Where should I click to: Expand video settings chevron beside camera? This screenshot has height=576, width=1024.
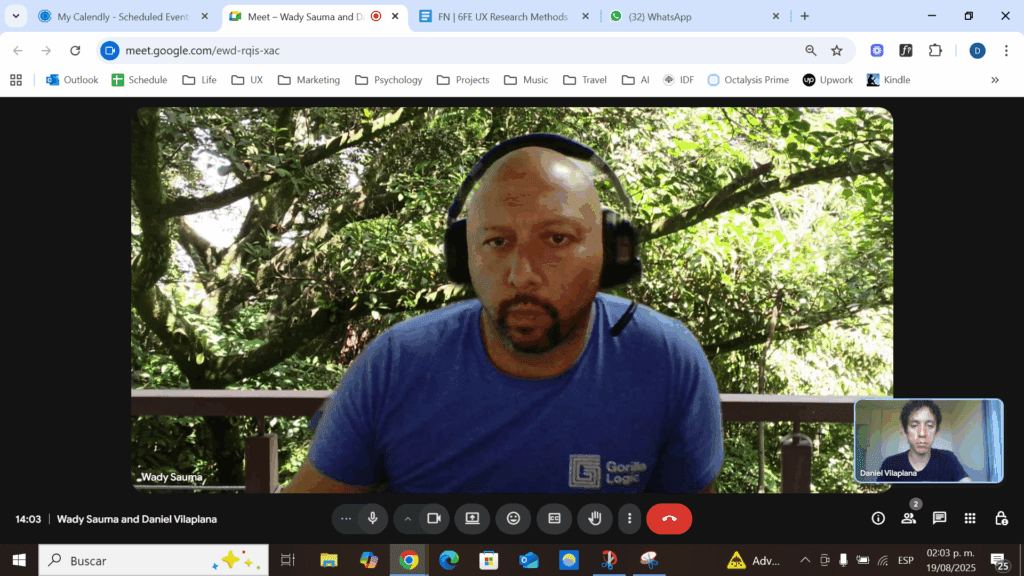click(407, 518)
